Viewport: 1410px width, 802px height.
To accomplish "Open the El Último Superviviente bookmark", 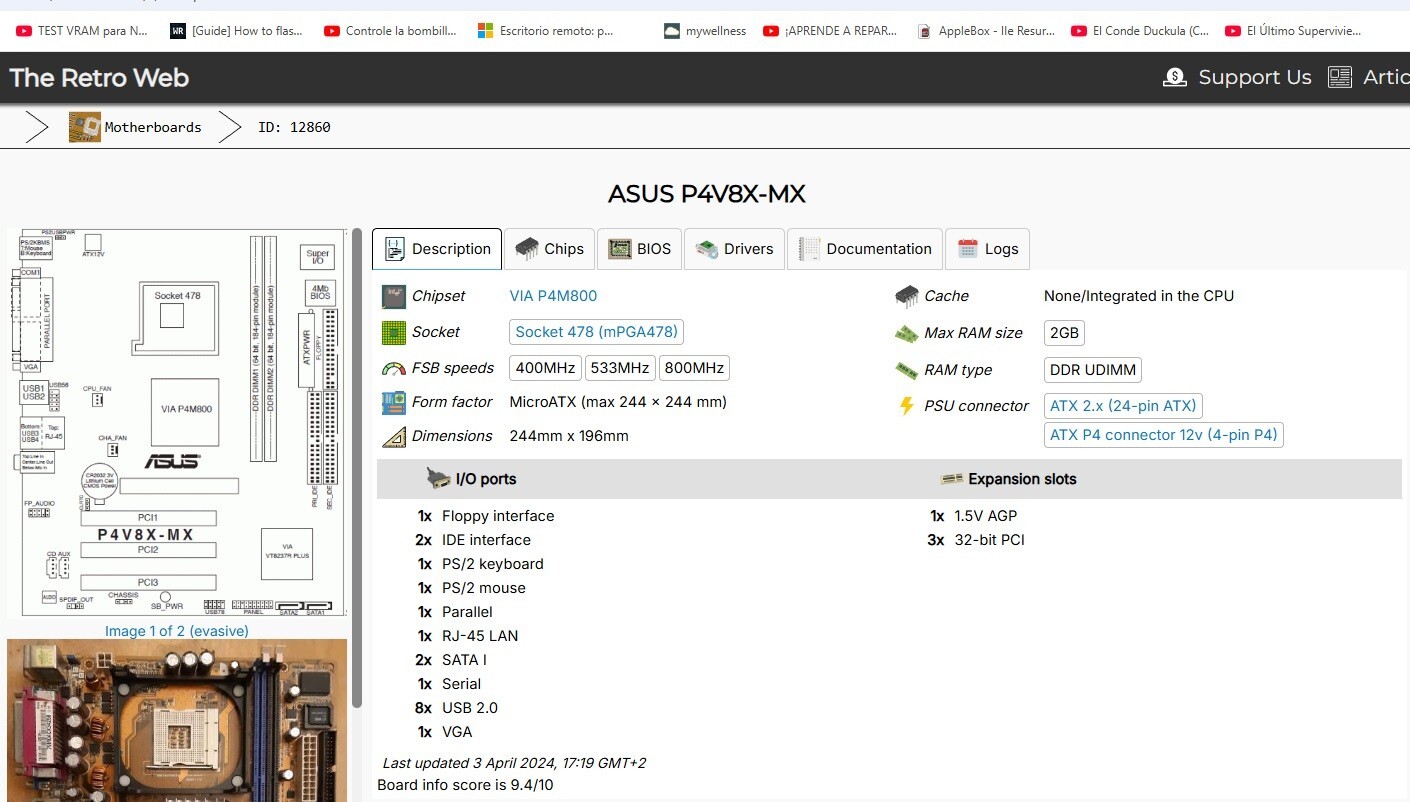I will (1294, 31).
